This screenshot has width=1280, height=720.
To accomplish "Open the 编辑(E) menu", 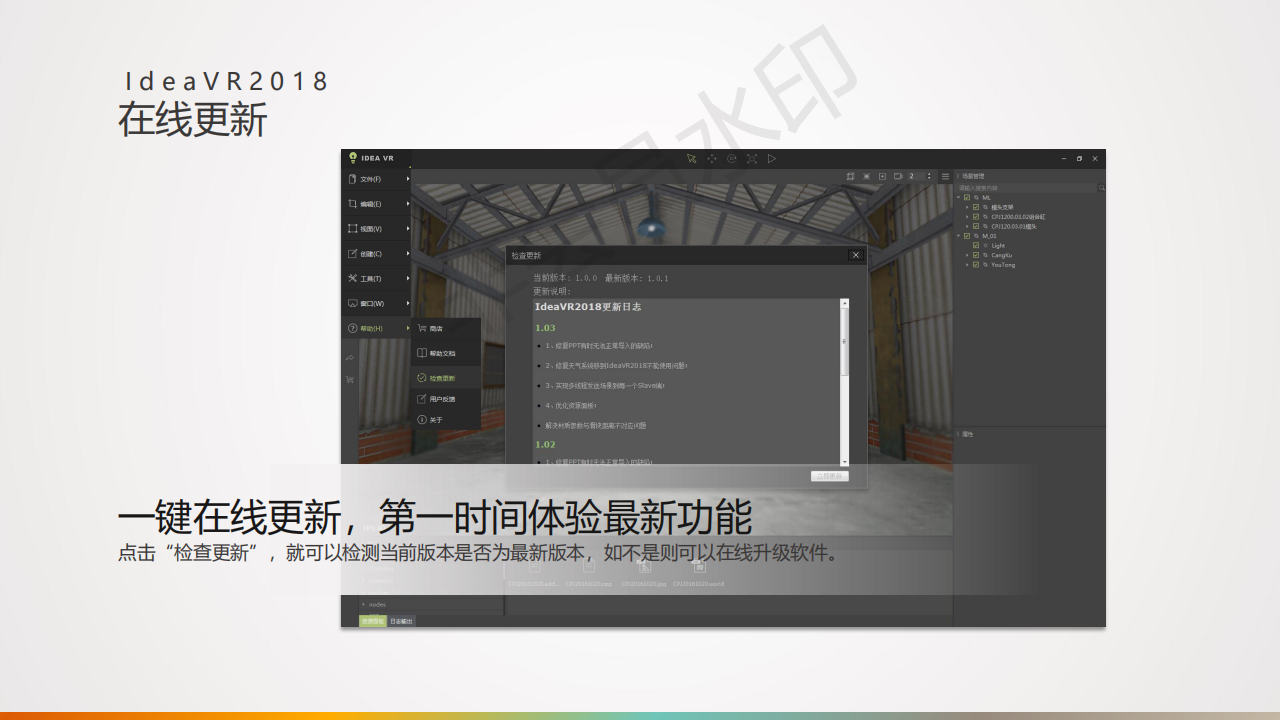I will tap(377, 204).
